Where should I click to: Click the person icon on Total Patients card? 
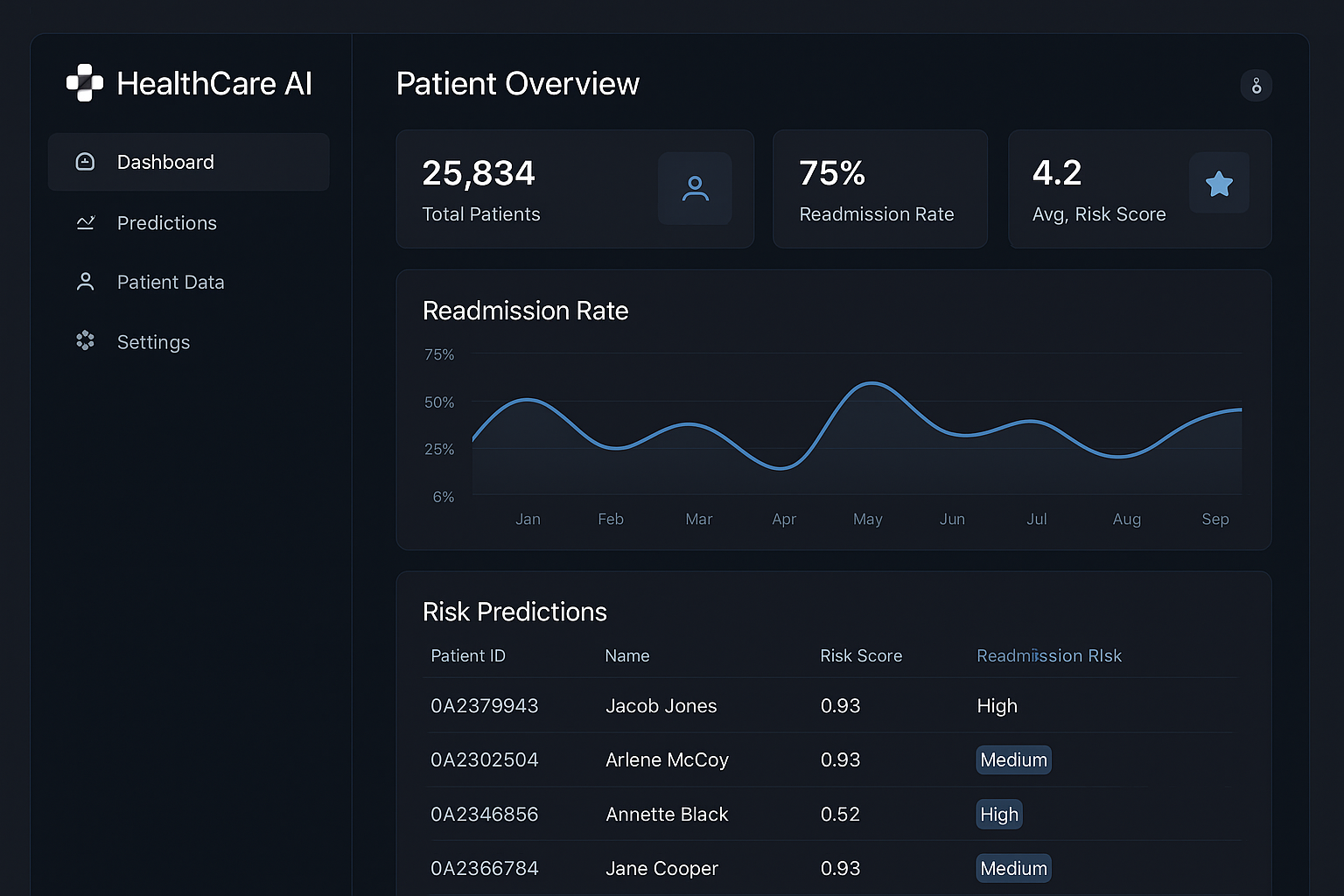[x=695, y=188]
